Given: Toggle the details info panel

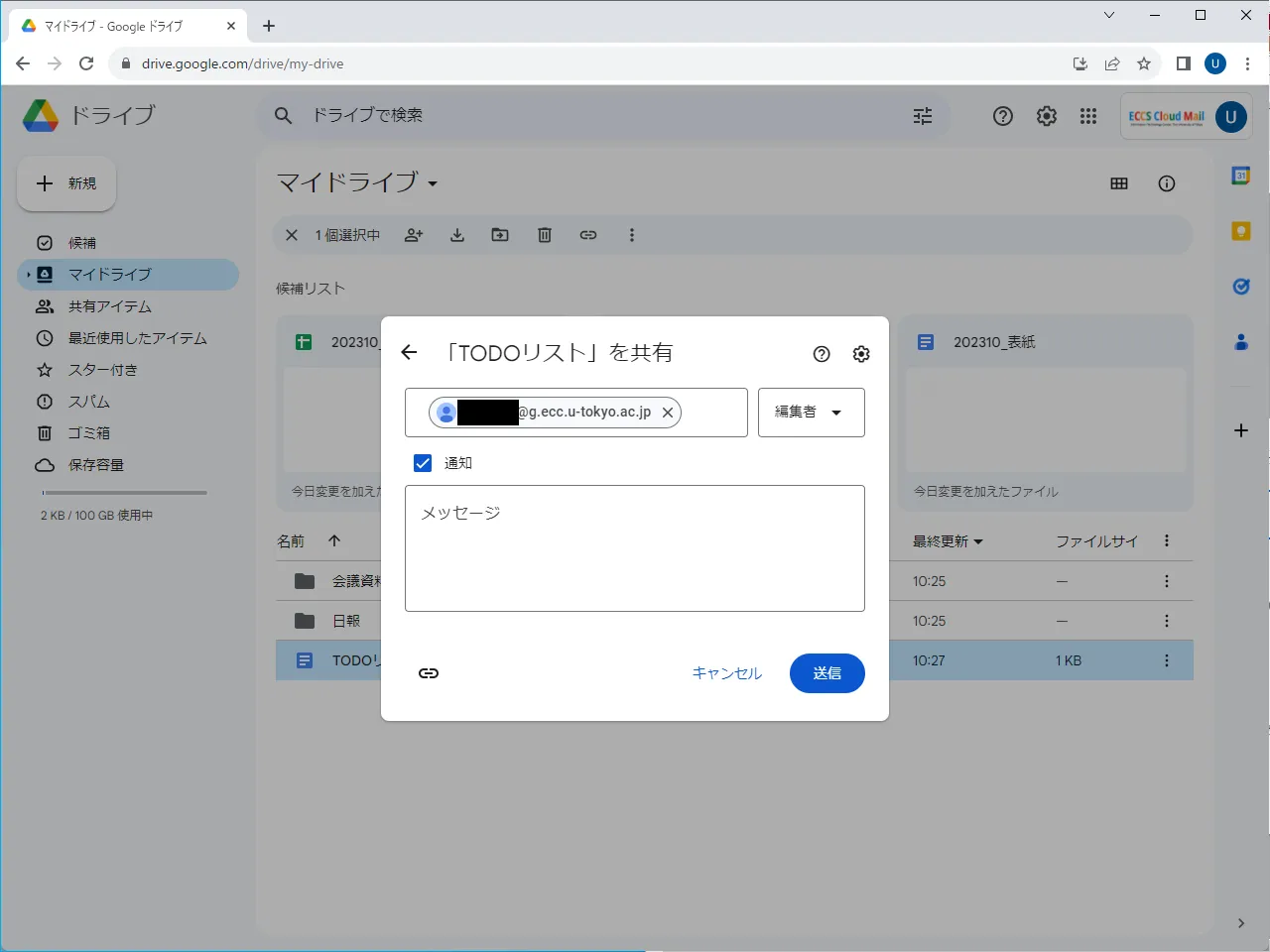Looking at the screenshot, I should pos(1167,183).
